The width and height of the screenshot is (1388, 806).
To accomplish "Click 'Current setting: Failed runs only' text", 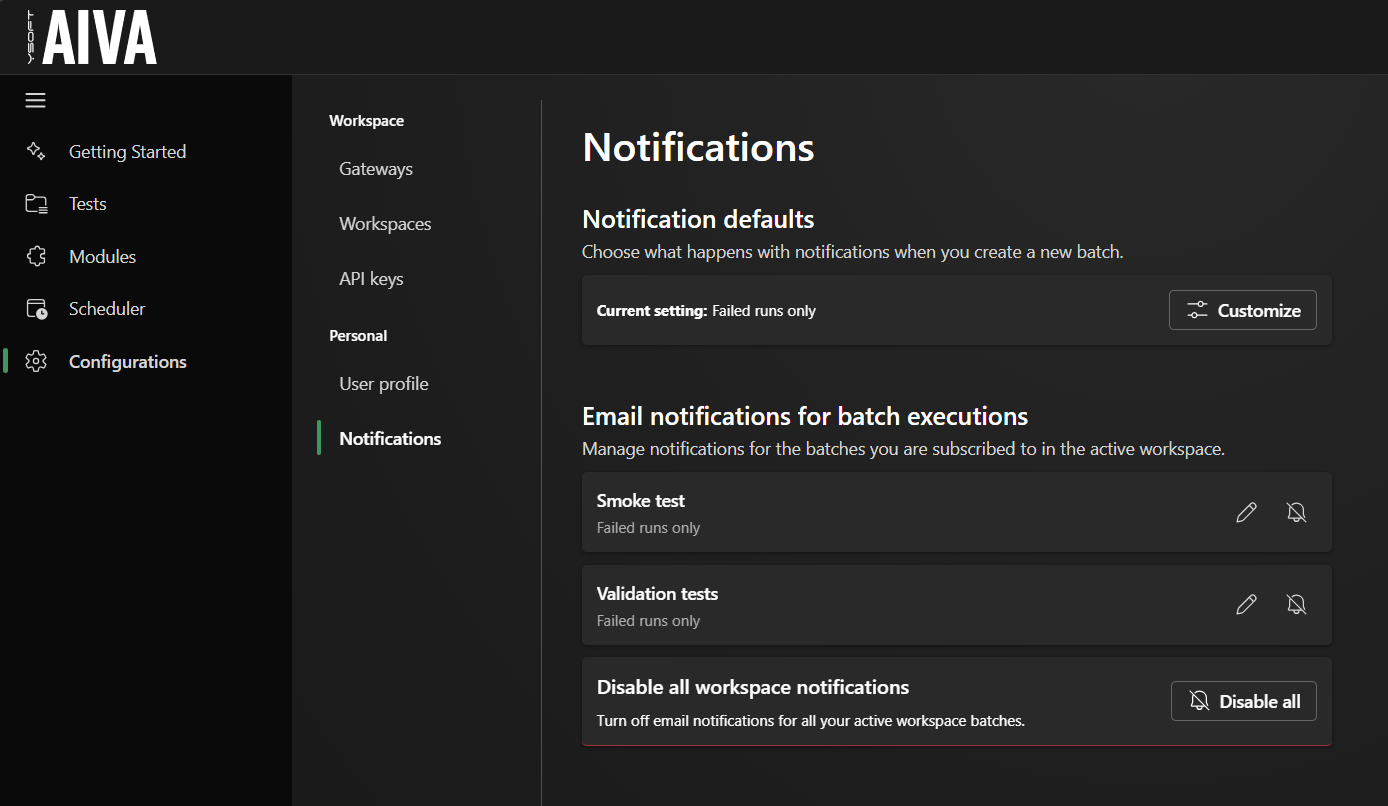I will 706,311.
